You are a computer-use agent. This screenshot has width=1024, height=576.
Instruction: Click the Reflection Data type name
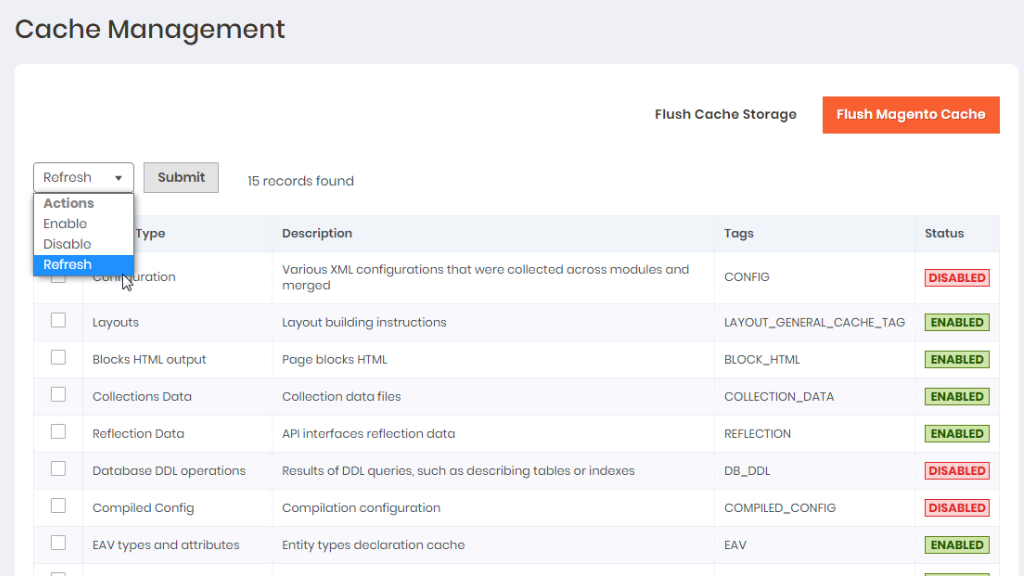tap(138, 434)
